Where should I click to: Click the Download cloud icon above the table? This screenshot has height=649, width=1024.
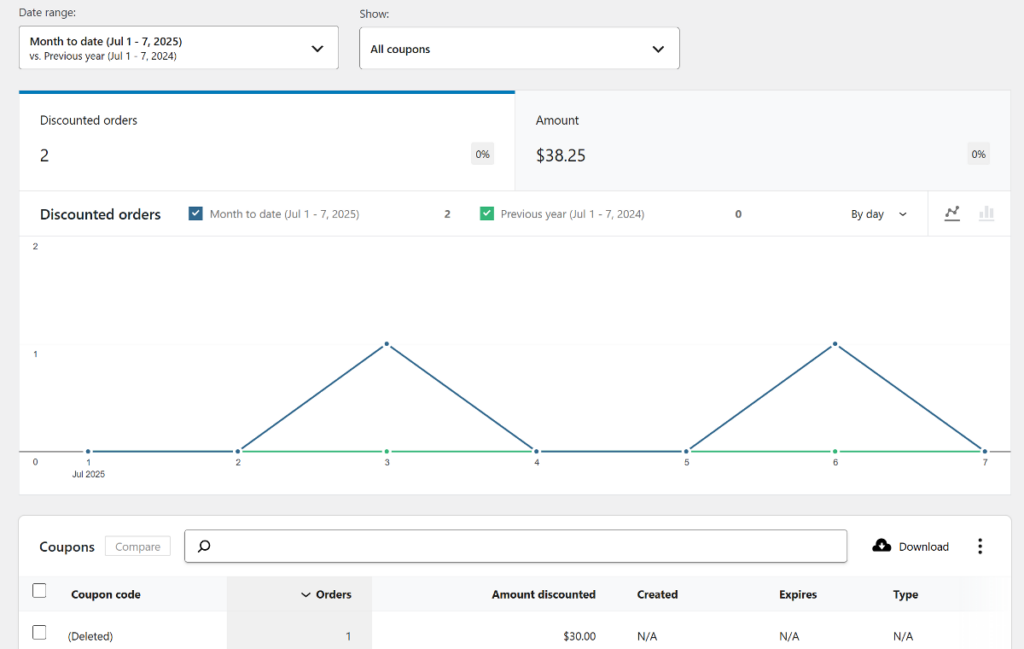(x=881, y=545)
